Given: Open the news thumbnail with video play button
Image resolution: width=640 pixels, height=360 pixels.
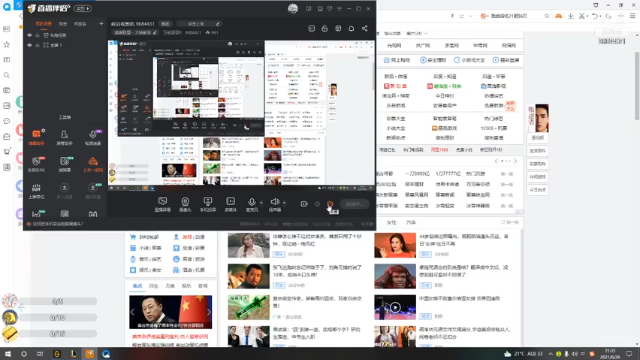Looking at the screenshot, I should click(x=395, y=307).
